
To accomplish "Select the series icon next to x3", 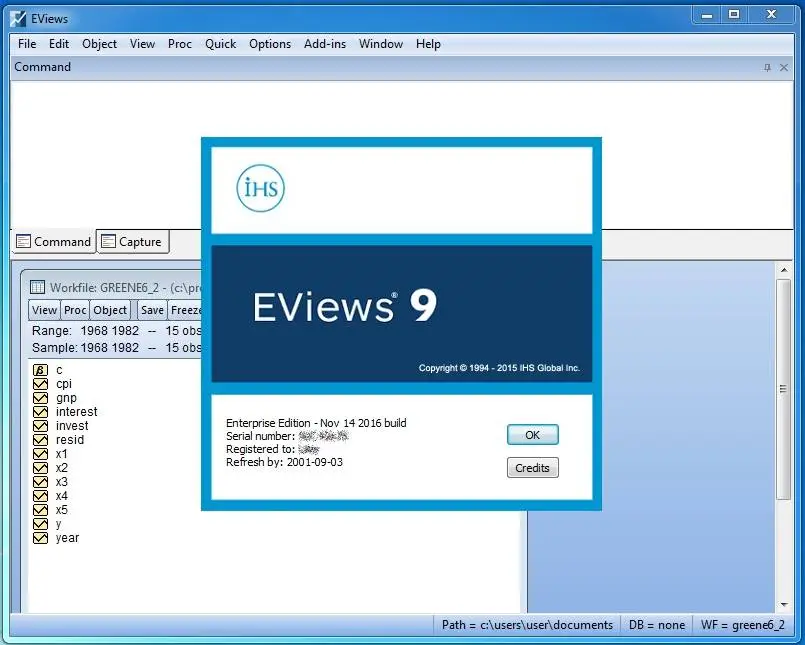I will coord(40,482).
